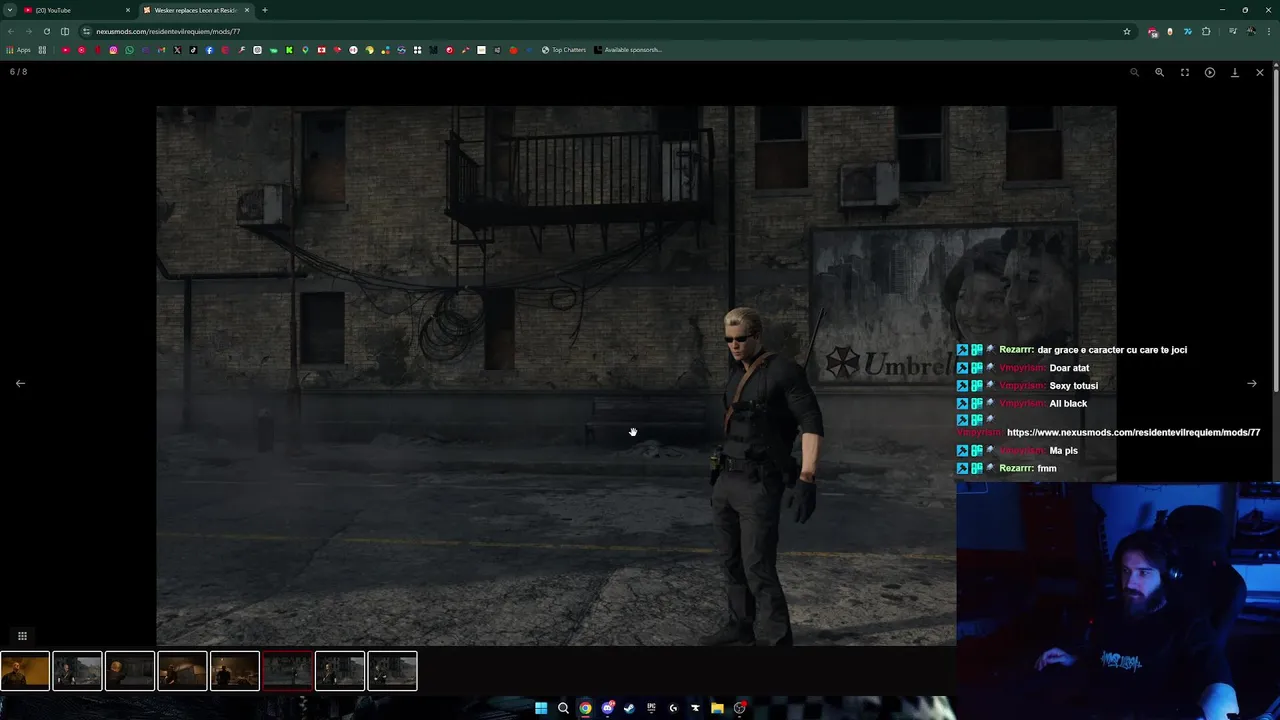Open Logitech G HUB from taskbar

pos(673,708)
